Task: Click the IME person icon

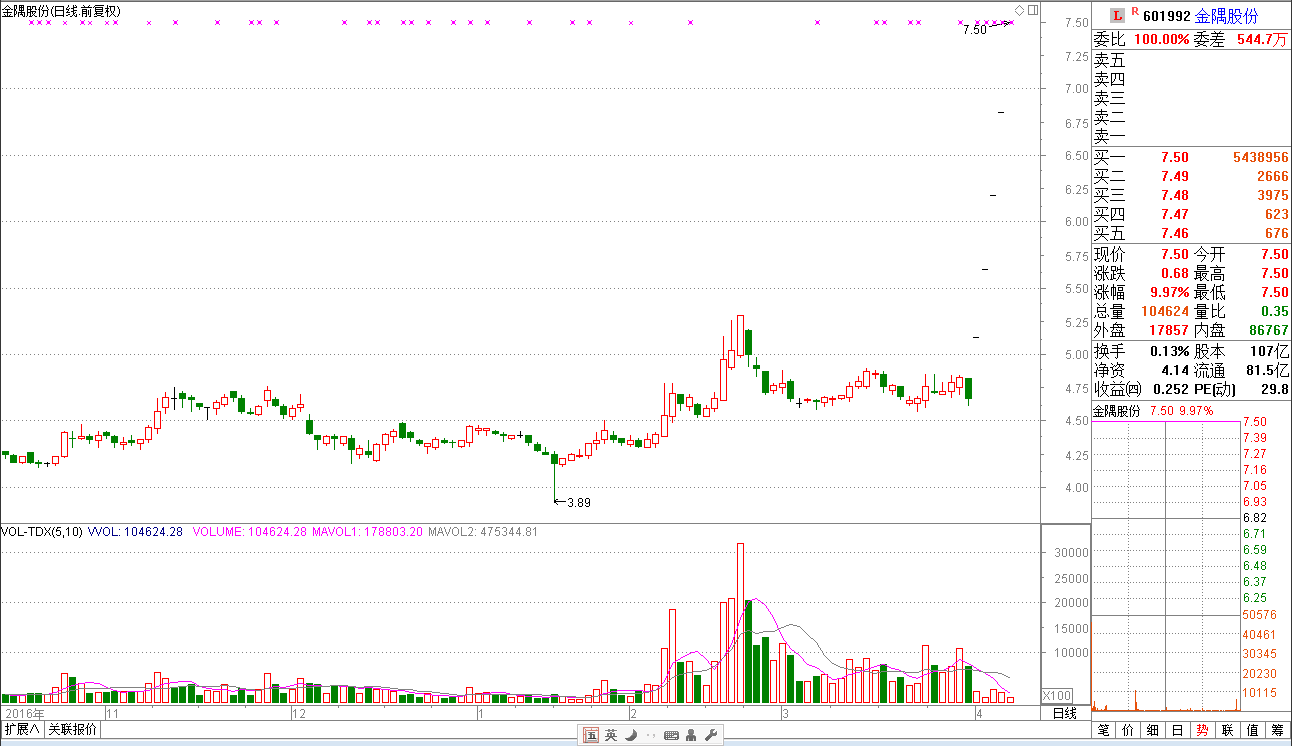Action: (x=691, y=736)
